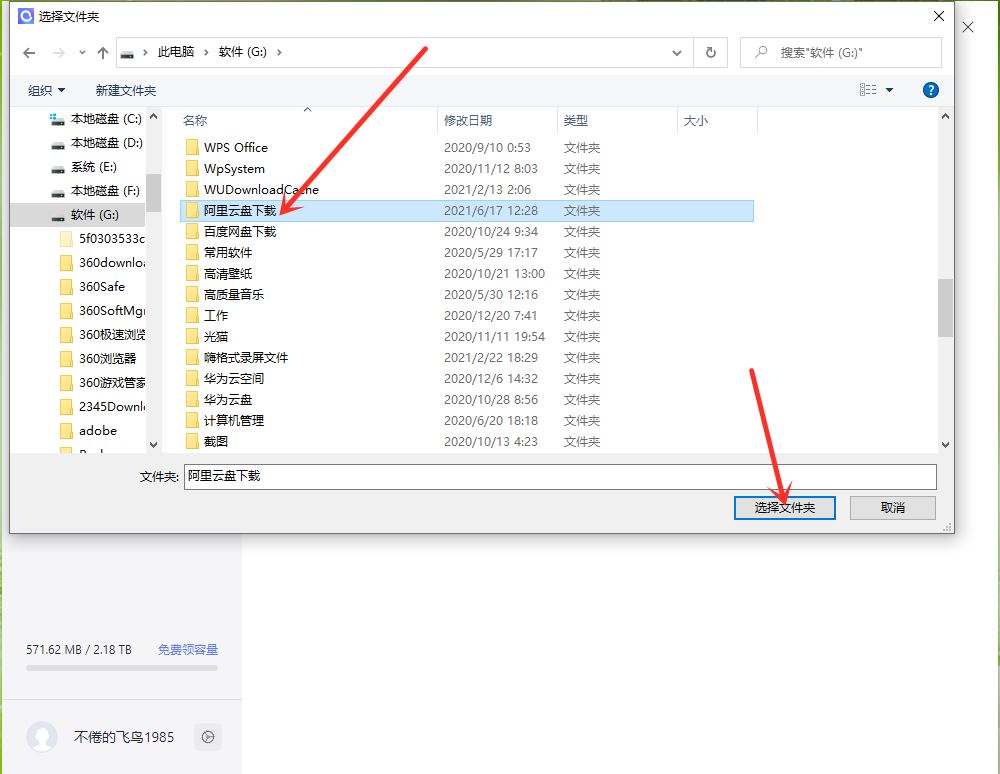1000x774 pixels.
Task: Cancel the dialog with 取消
Action: click(x=893, y=508)
